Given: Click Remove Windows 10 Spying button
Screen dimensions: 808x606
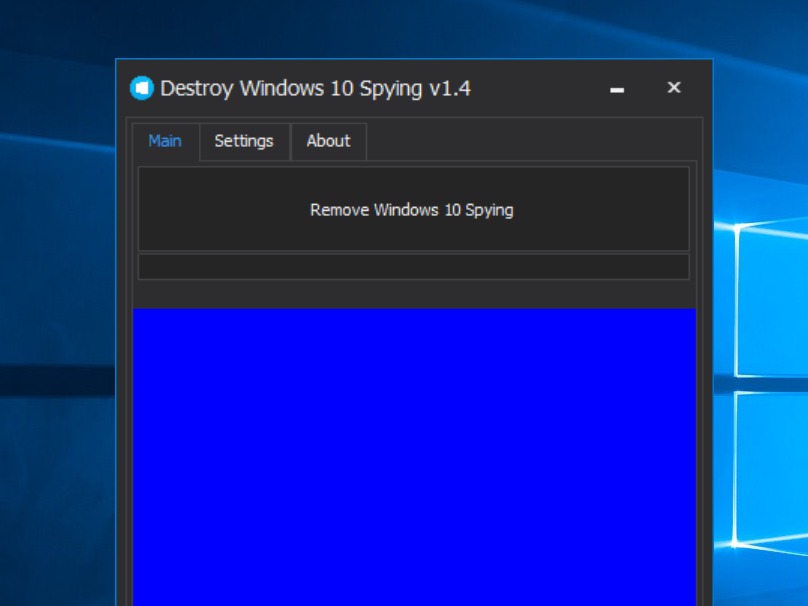Looking at the screenshot, I should (x=413, y=209).
